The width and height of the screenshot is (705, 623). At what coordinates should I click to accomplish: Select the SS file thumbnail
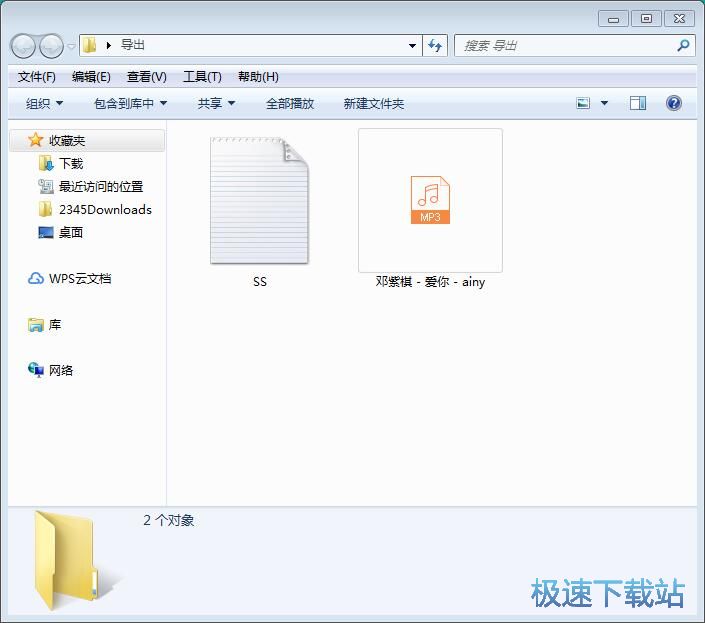259,200
